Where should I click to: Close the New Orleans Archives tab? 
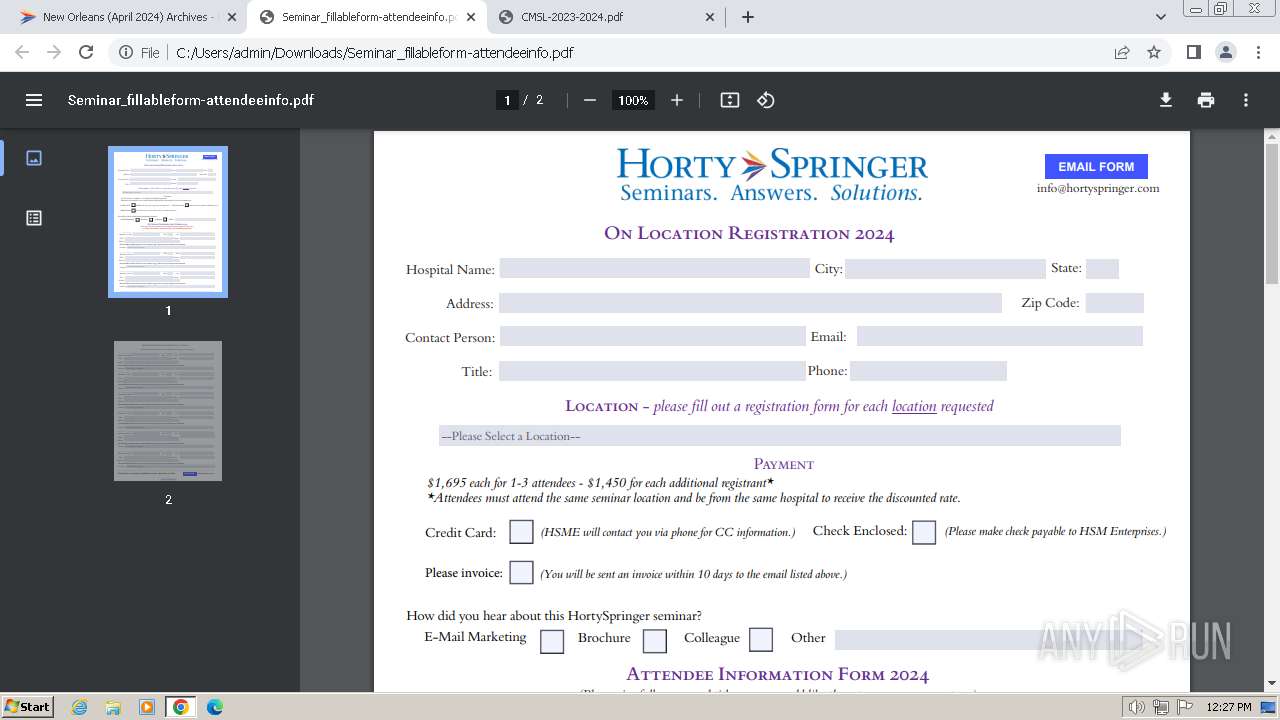pyautogui.click(x=232, y=17)
